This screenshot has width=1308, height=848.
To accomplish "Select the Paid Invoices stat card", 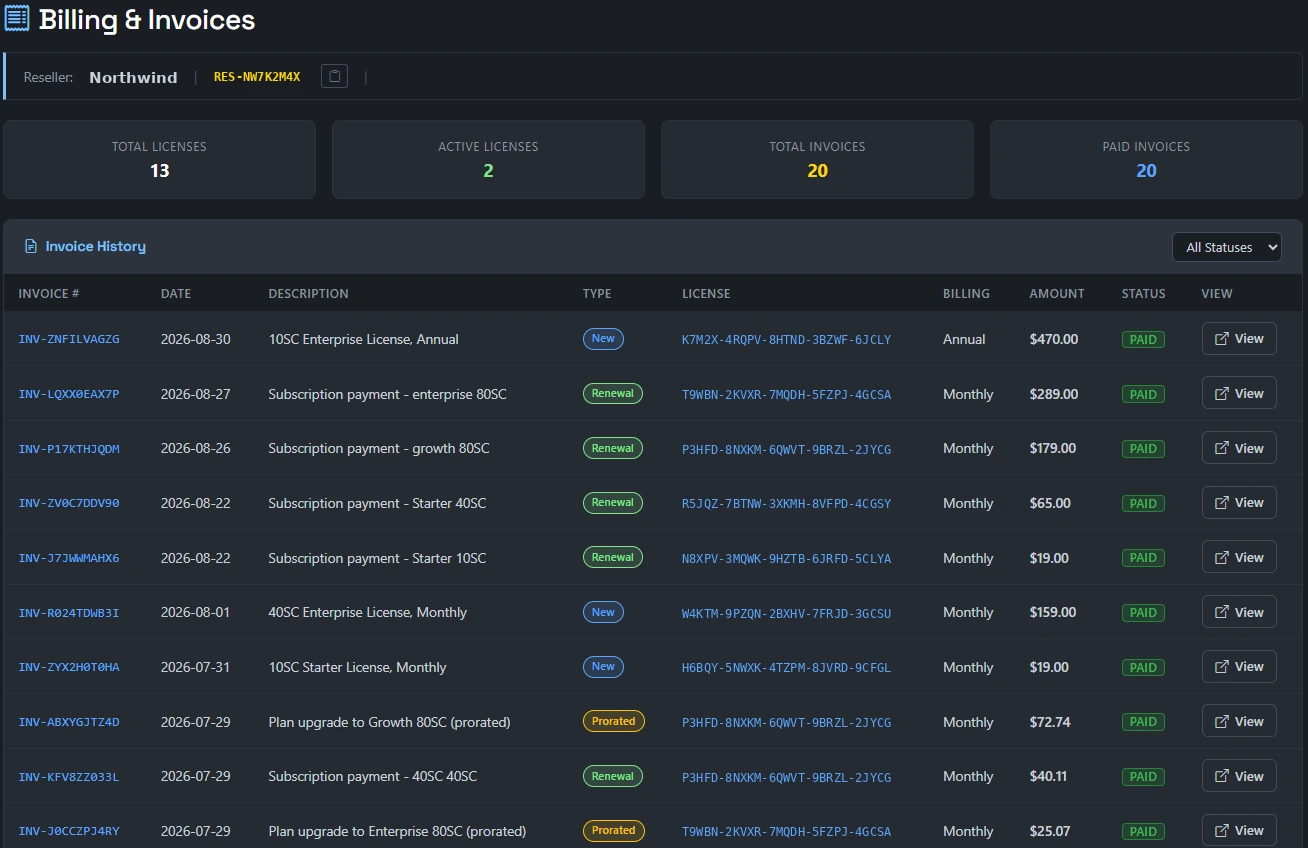I will 1146,160.
